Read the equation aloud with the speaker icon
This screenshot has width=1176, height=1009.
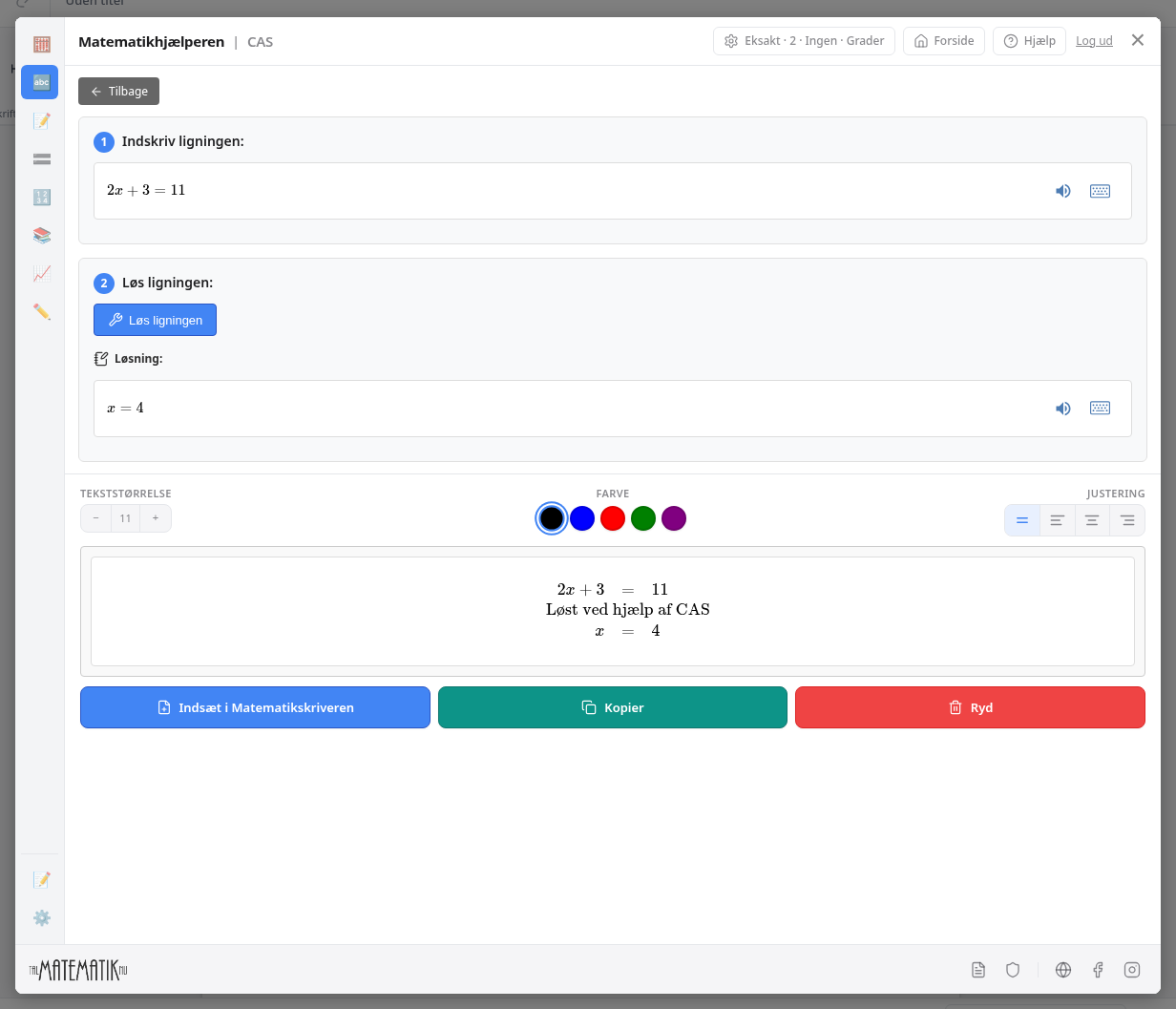pyautogui.click(x=1062, y=191)
